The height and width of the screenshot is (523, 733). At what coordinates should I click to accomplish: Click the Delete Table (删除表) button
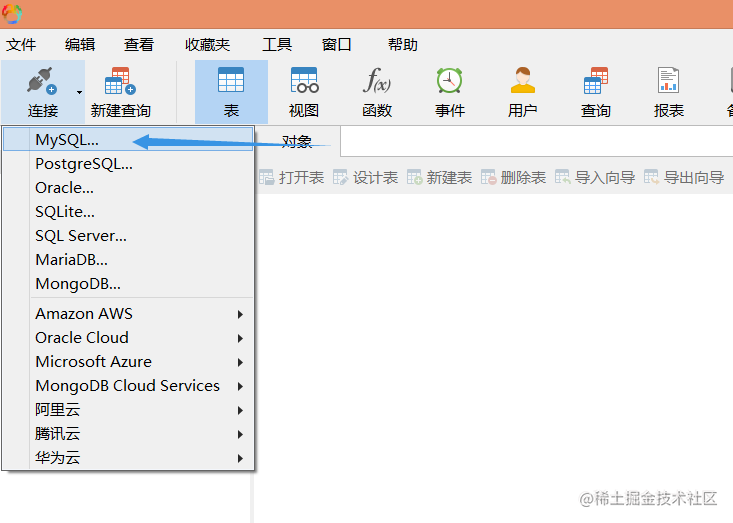(513, 178)
